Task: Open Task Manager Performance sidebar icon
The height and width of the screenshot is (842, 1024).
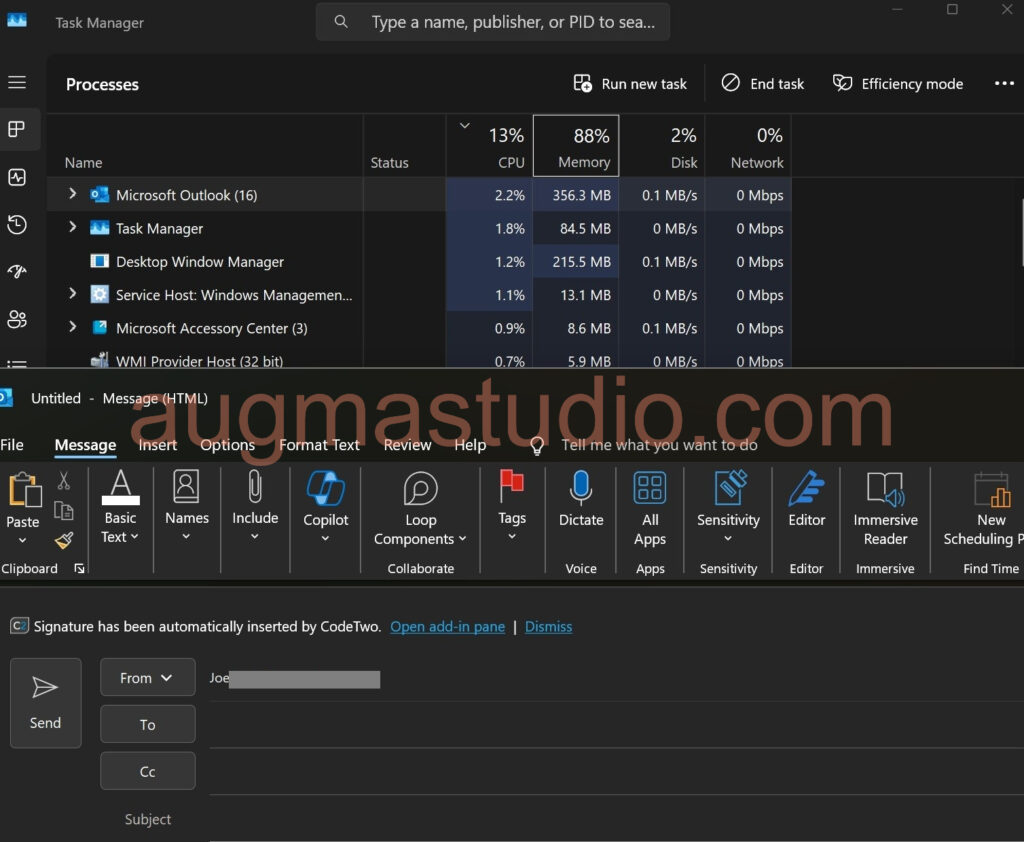Action: click(17, 178)
